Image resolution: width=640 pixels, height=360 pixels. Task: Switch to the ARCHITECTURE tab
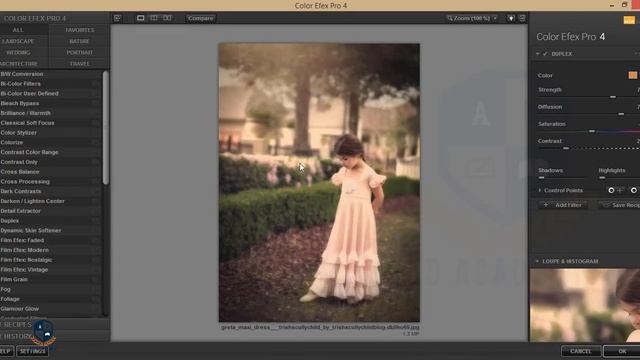tap(19, 64)
